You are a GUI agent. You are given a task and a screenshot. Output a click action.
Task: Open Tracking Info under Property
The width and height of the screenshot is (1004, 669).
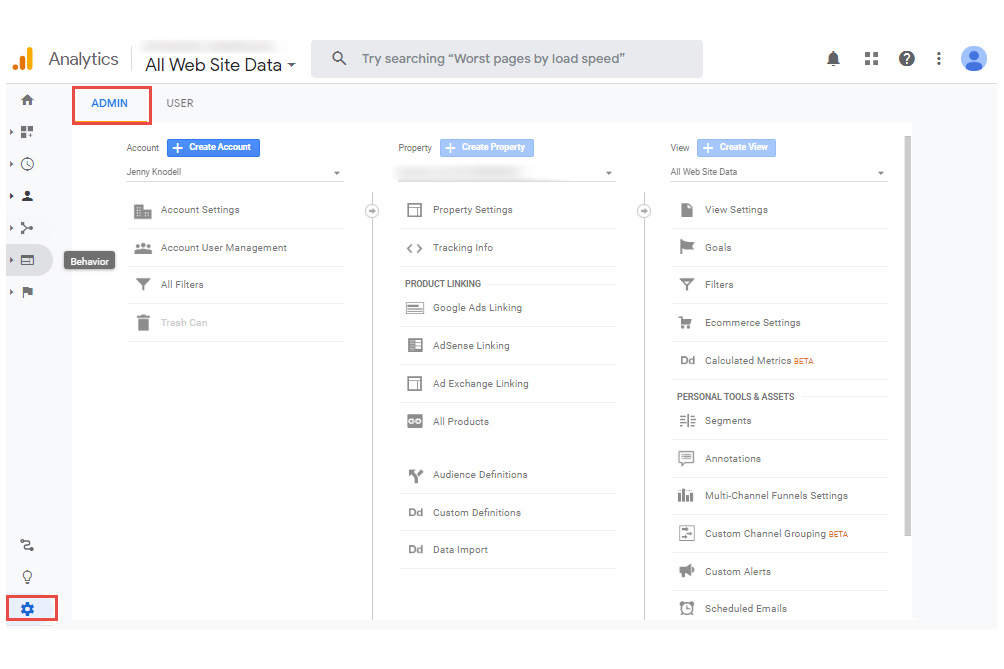pos(462,248)
